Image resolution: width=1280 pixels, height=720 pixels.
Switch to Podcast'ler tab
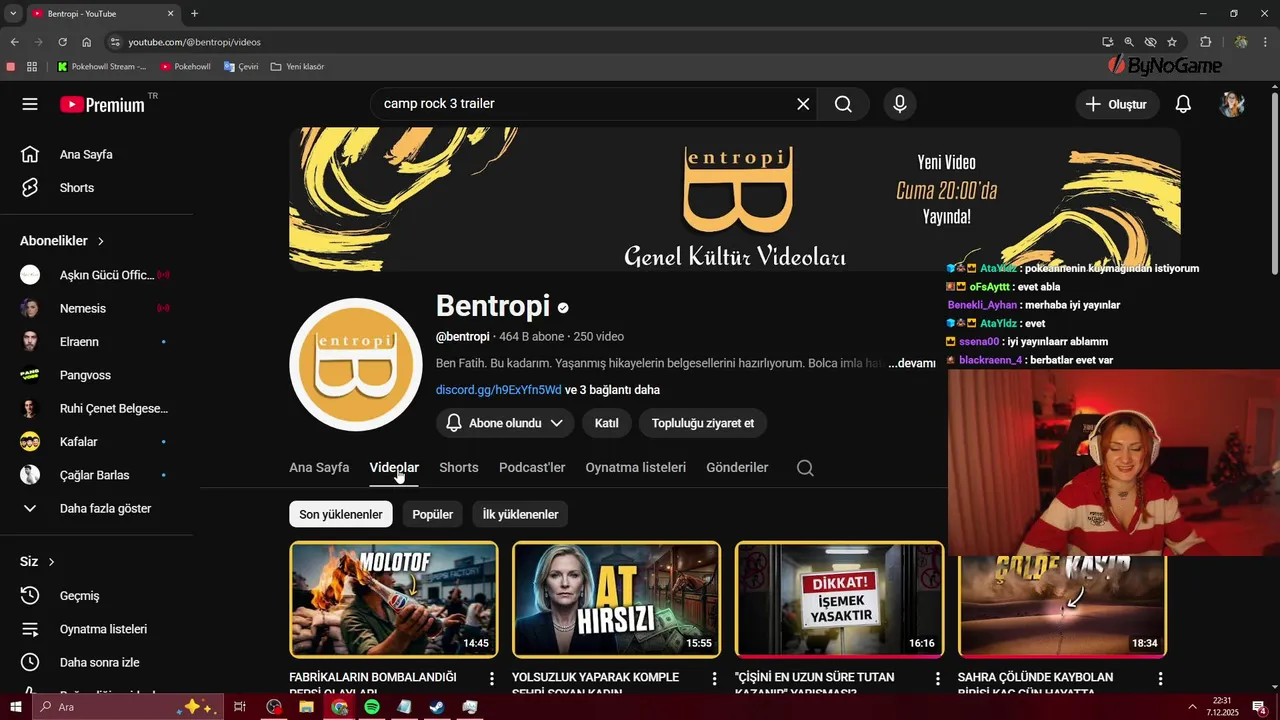pyautogui.click(x=532, y=468)
